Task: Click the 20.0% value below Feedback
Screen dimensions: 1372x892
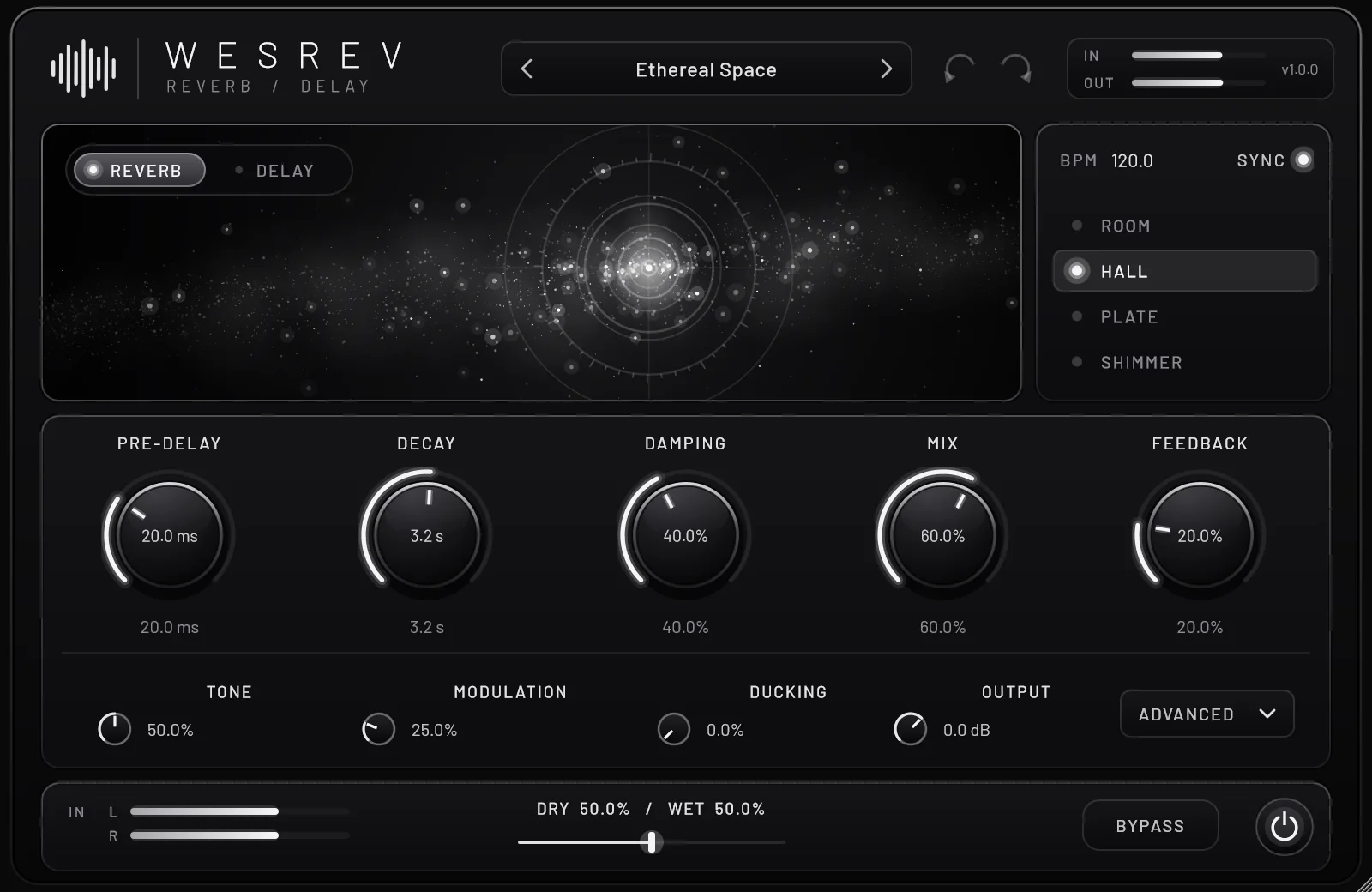Action: pos(1200,627)
